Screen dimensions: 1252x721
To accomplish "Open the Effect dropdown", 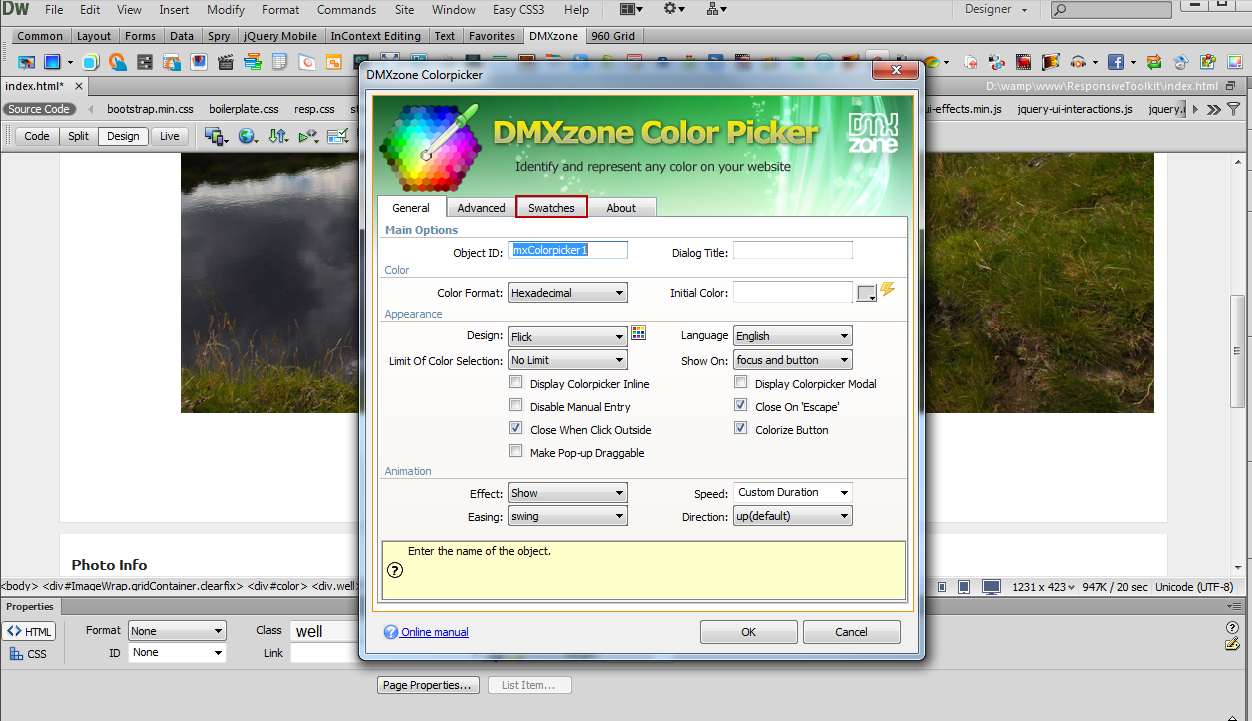I will 568,493.
